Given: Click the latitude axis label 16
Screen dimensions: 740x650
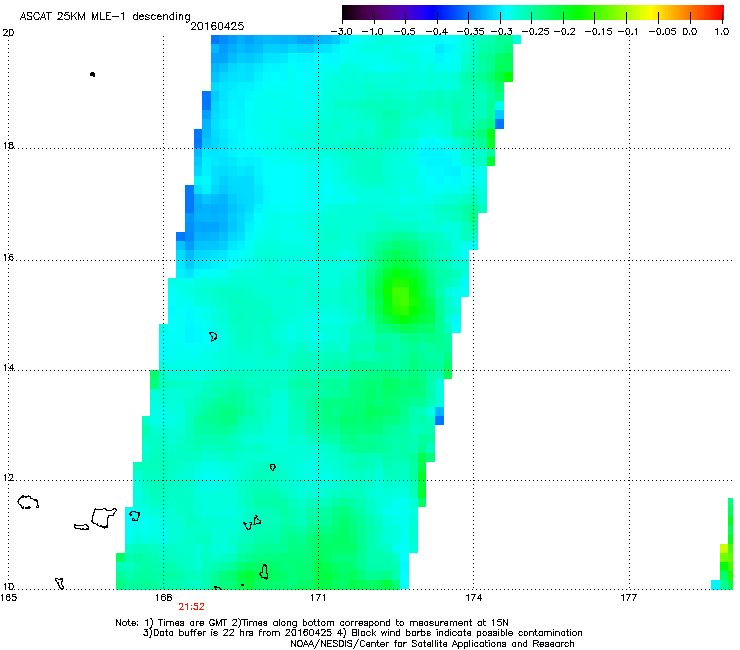Looking at the screenshot, I should pos(8,258).
